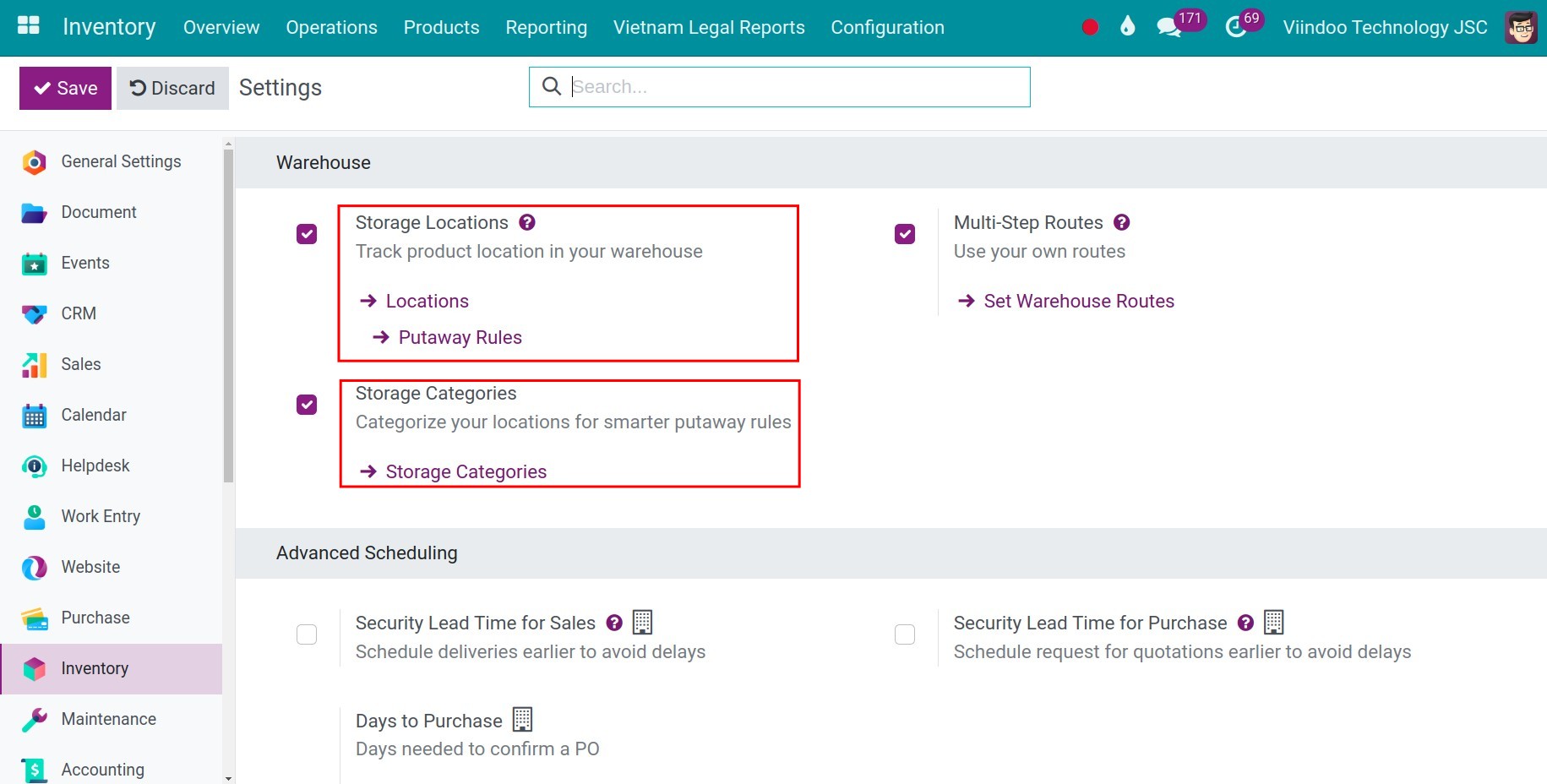Open Helpdesk settings in sidebar
The width and height of the screenshot is (1547, 784).
click(x=111, y=465)
